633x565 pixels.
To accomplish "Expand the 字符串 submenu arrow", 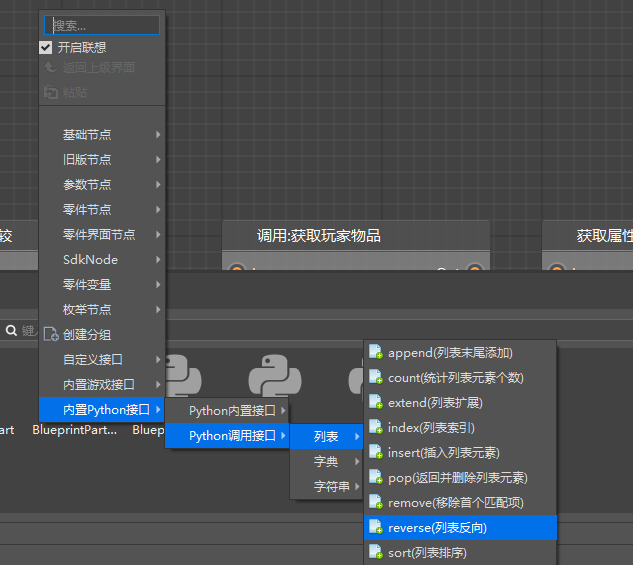I will 357,486.
